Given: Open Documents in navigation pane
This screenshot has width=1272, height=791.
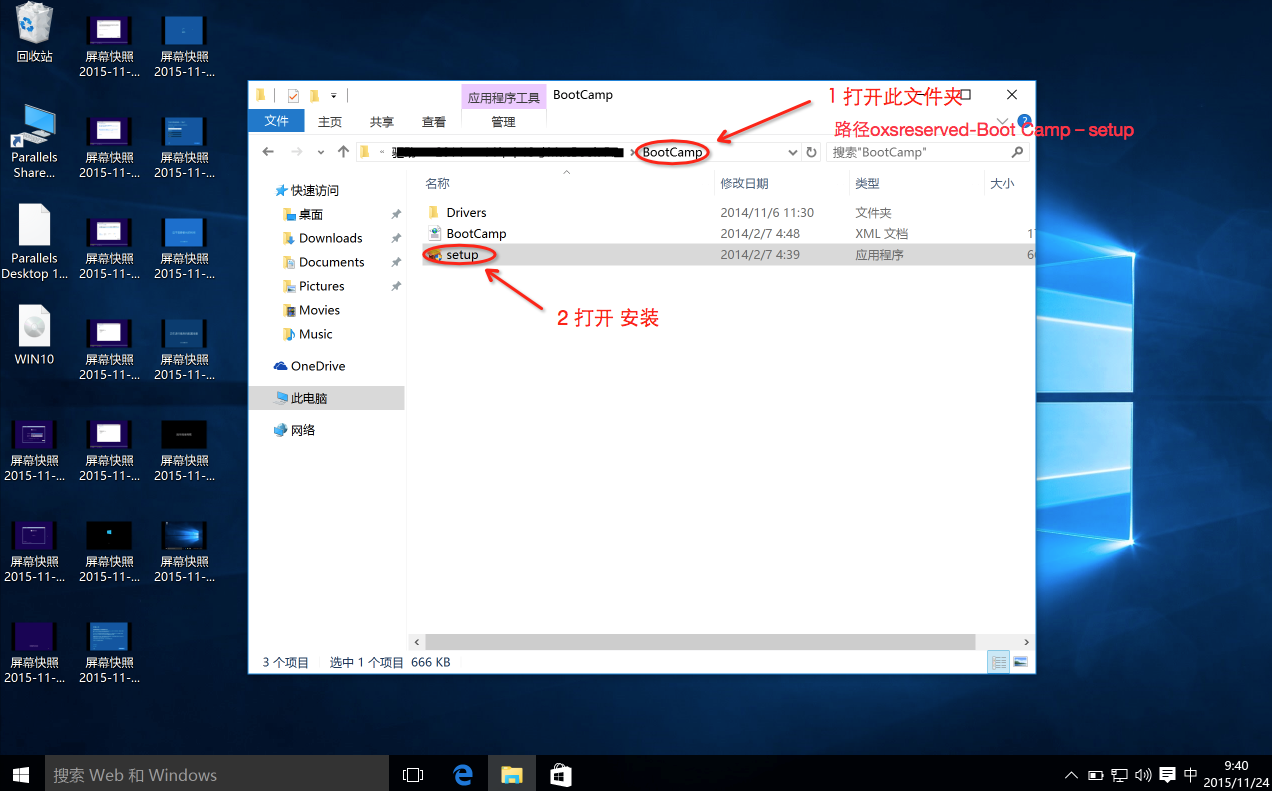Looking at the screenshot, I should click(x=331, y=262).
